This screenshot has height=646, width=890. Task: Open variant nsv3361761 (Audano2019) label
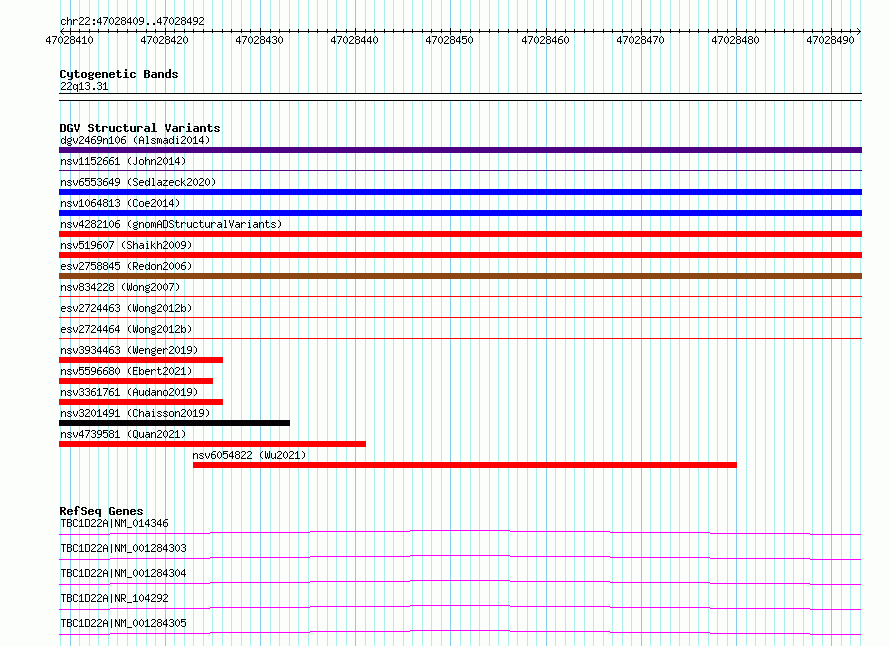(129, 392)
